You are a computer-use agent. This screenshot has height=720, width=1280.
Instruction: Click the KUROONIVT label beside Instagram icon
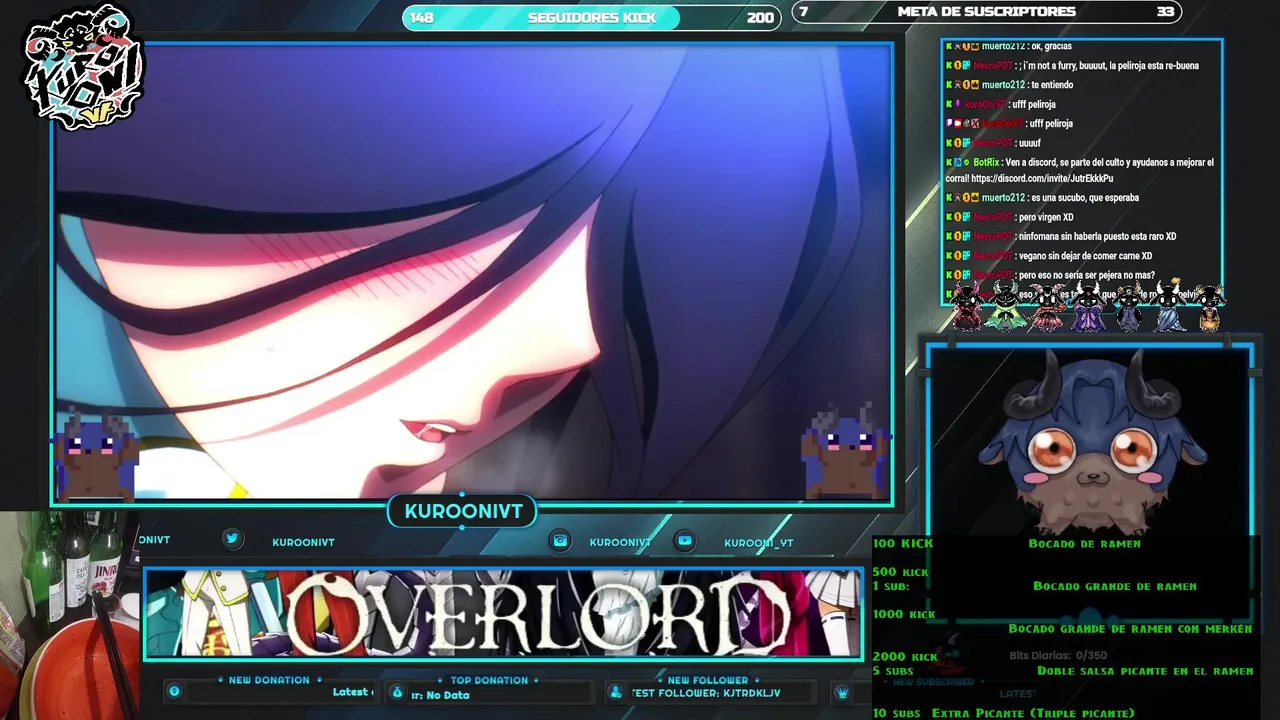click(x=620, y=542)
